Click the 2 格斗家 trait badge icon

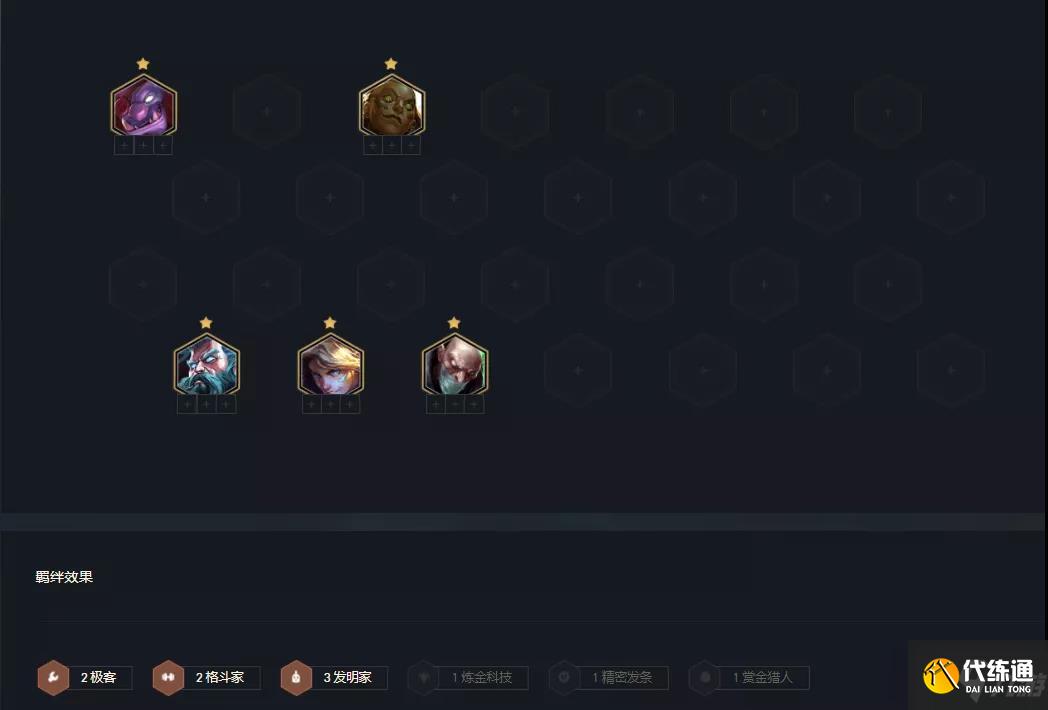tap(168, 677)
